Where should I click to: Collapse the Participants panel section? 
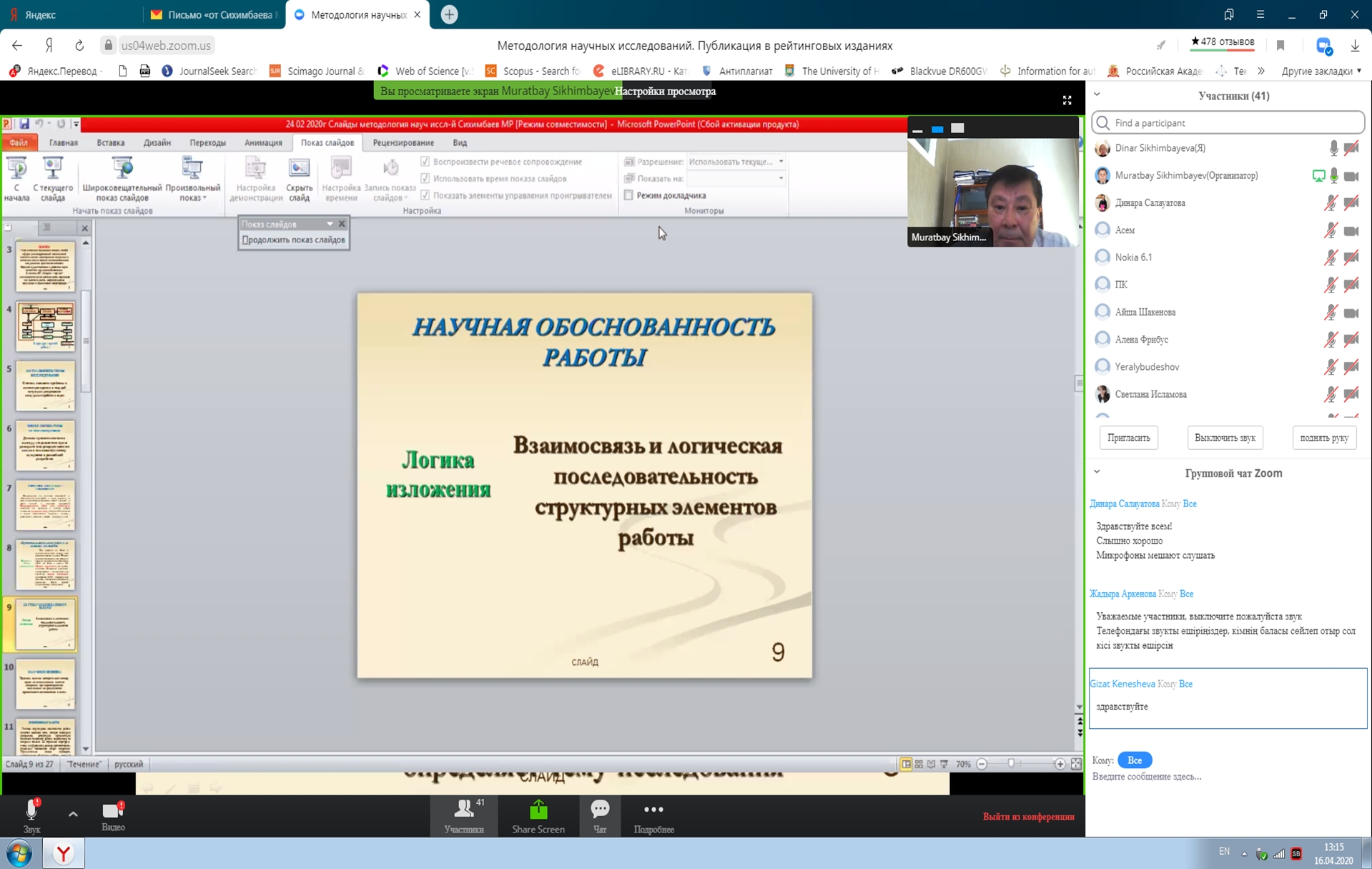[1097, 95]
